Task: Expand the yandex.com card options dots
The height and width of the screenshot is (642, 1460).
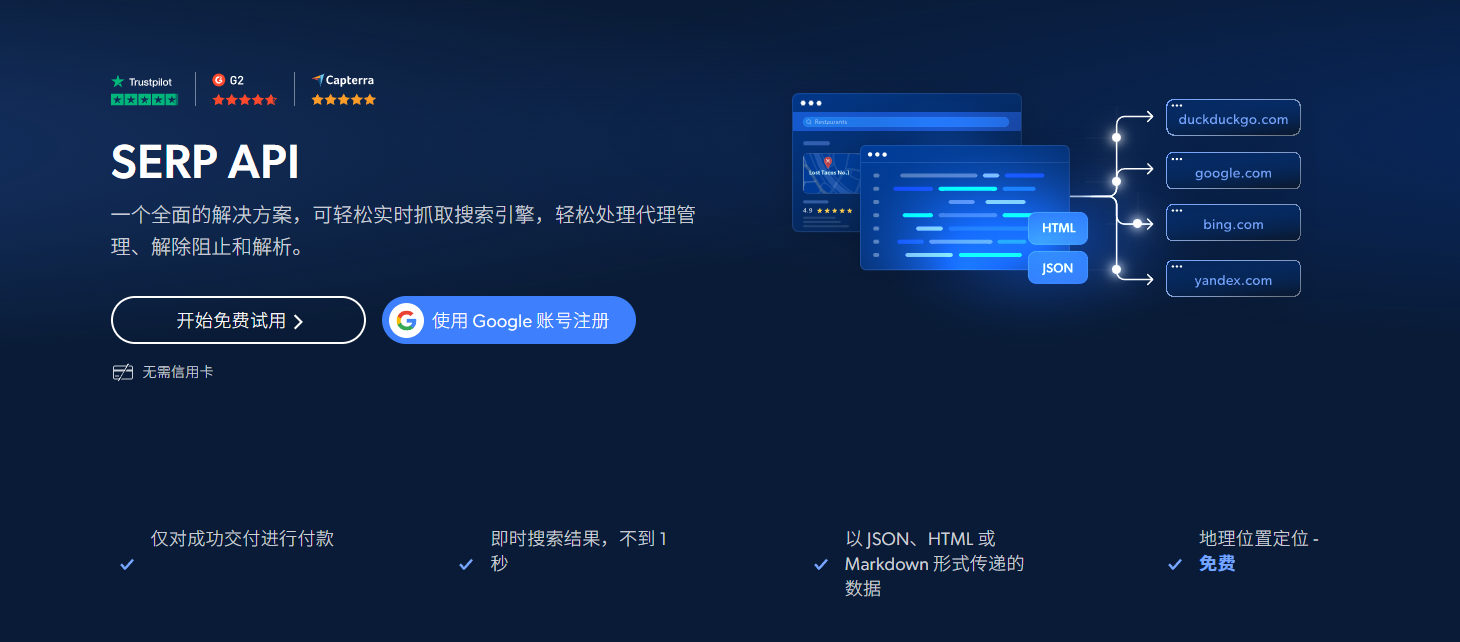Action: point(1177,264)
